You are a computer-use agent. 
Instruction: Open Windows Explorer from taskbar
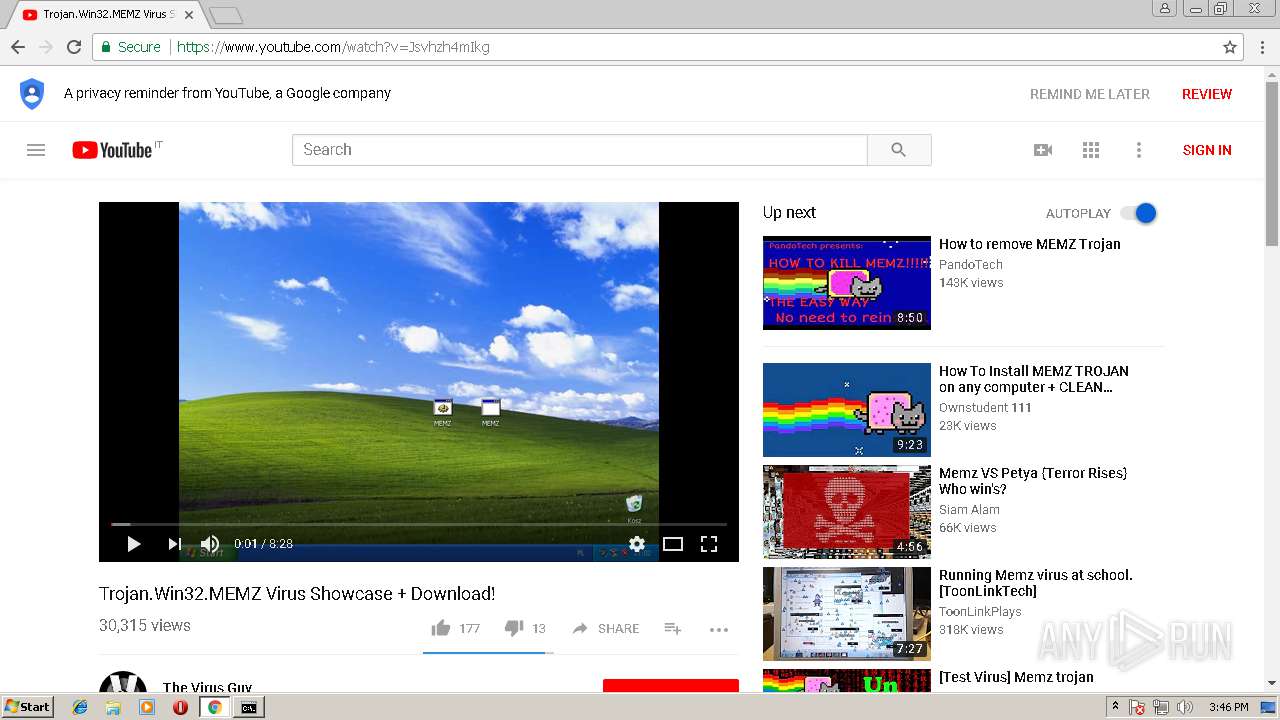pyautogui.click(x=113, y=707)
